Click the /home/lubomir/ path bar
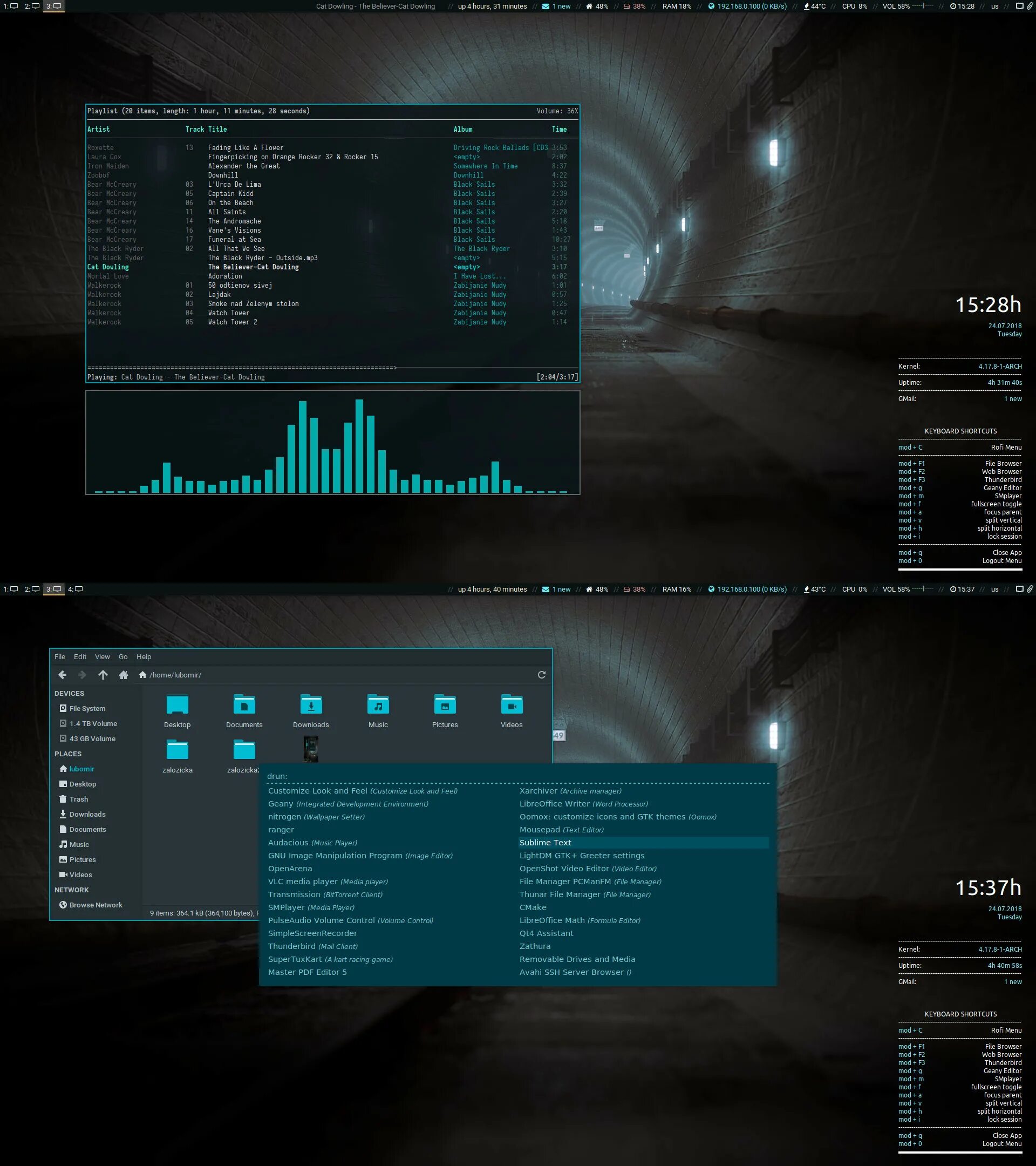 coord(175,675)
